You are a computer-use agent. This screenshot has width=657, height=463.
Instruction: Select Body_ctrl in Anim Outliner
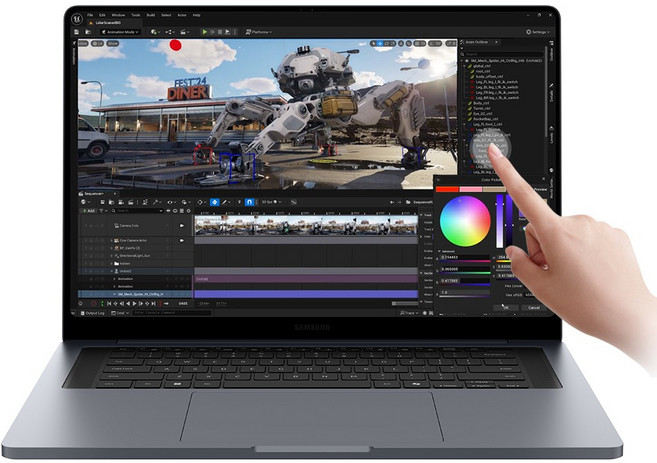[481, 103]
